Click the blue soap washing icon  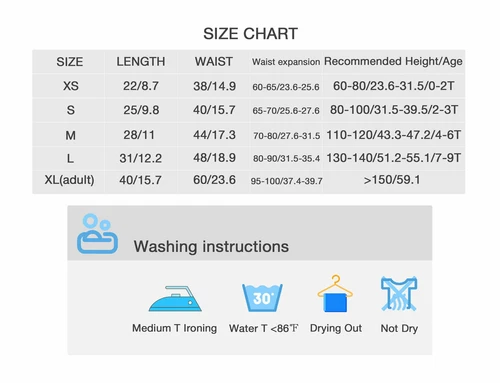click(x=97, y=234)
